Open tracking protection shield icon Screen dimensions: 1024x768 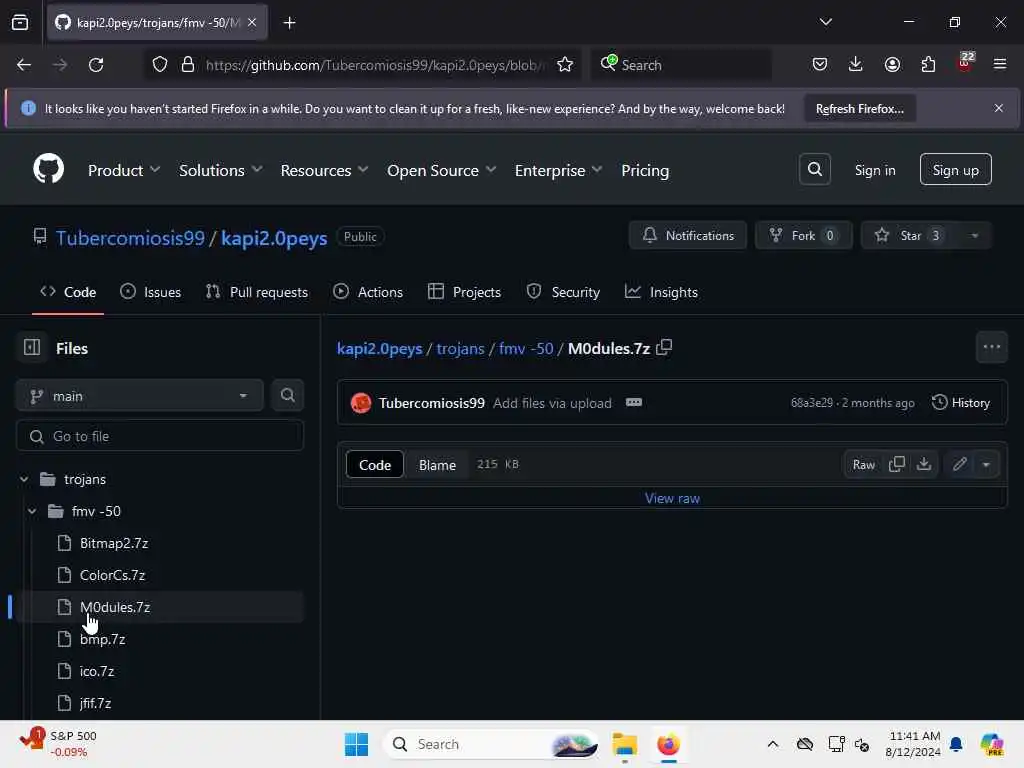160,65
